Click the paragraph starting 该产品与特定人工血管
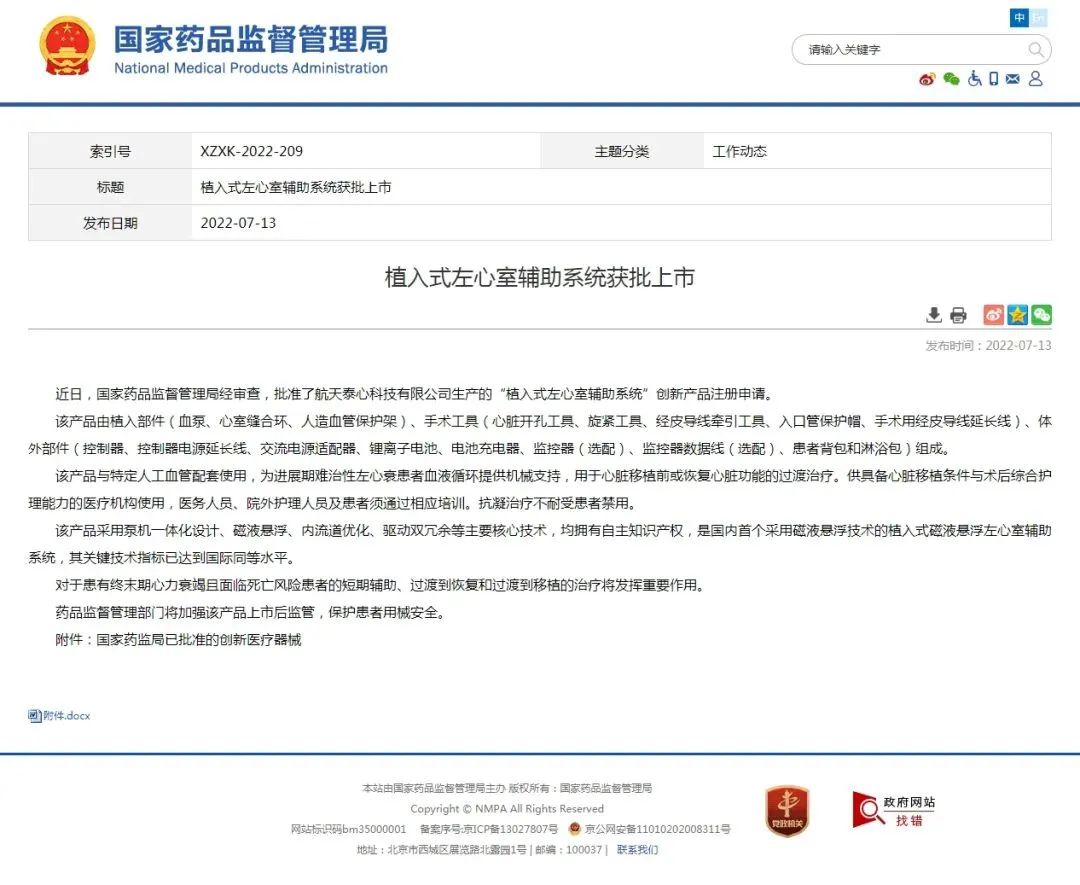The height and width of the screenshot is (885, 1080). click(x=540, y=490)
